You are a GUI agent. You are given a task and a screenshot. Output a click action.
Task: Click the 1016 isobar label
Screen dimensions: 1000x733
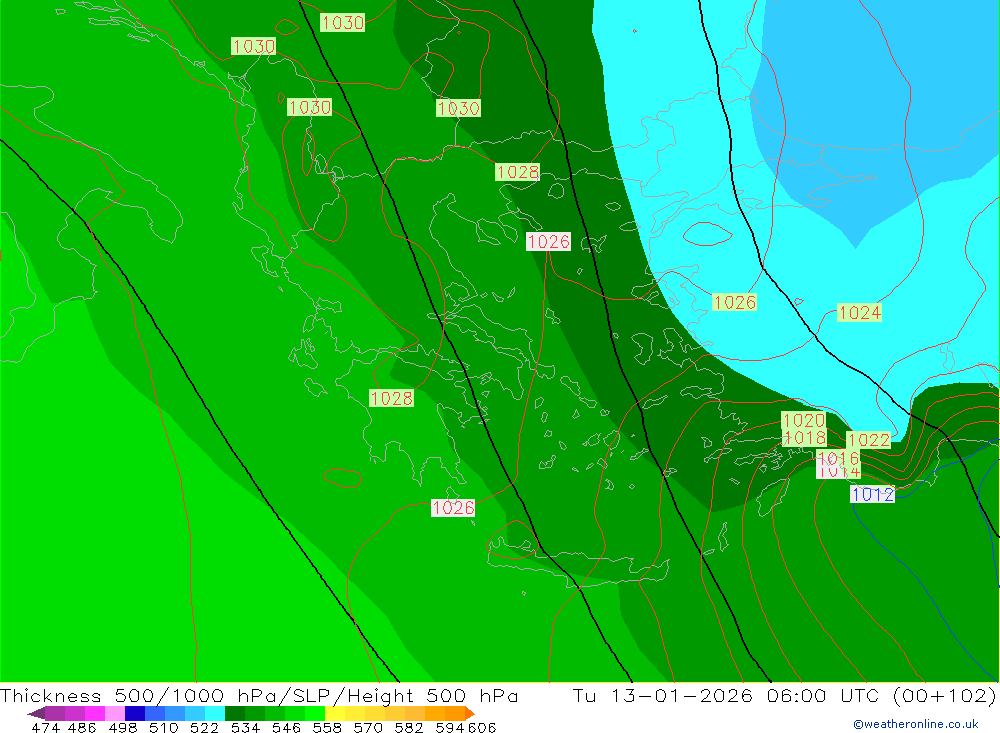tap(839, 457)
